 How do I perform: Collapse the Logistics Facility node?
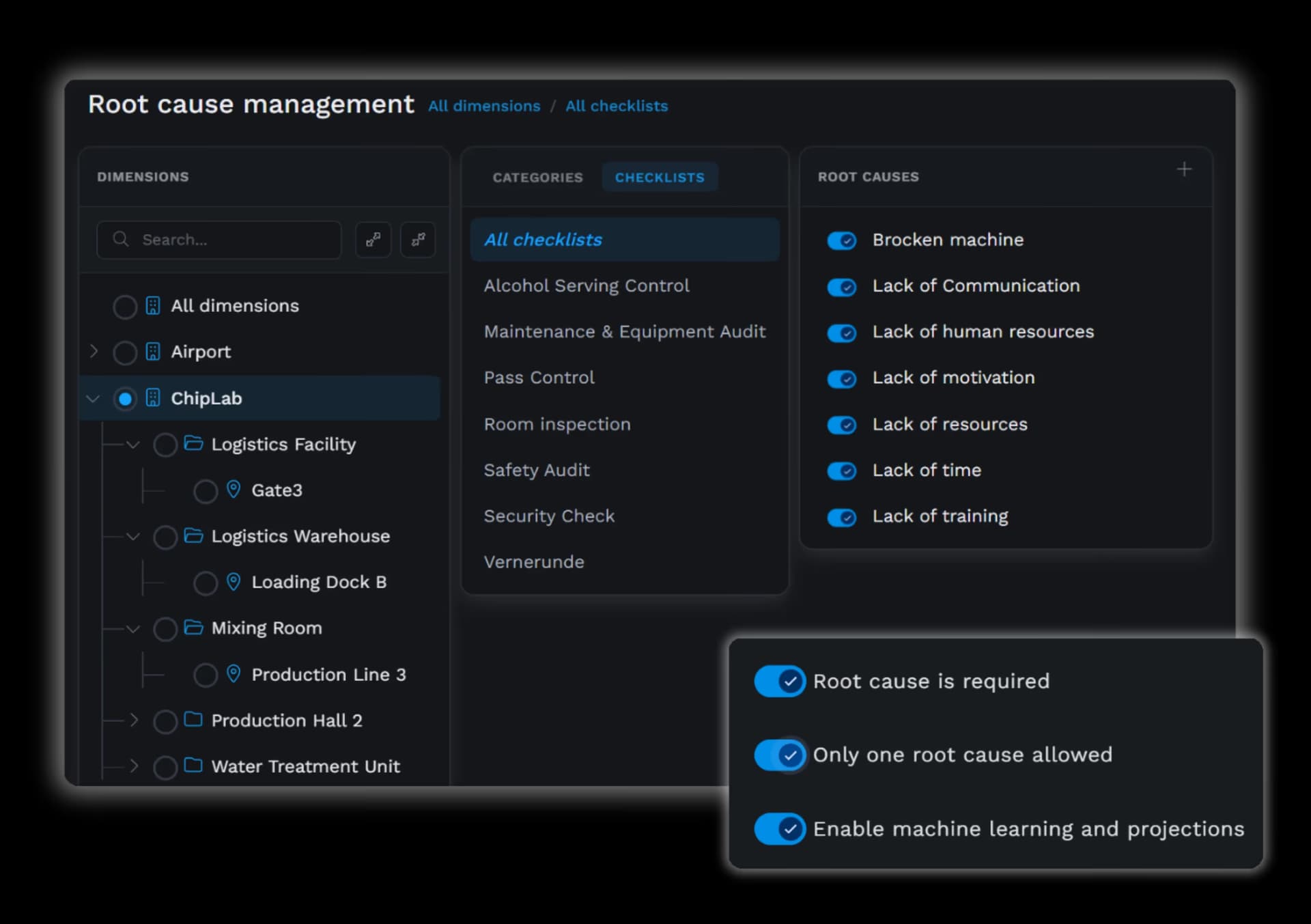coord(134,445)
